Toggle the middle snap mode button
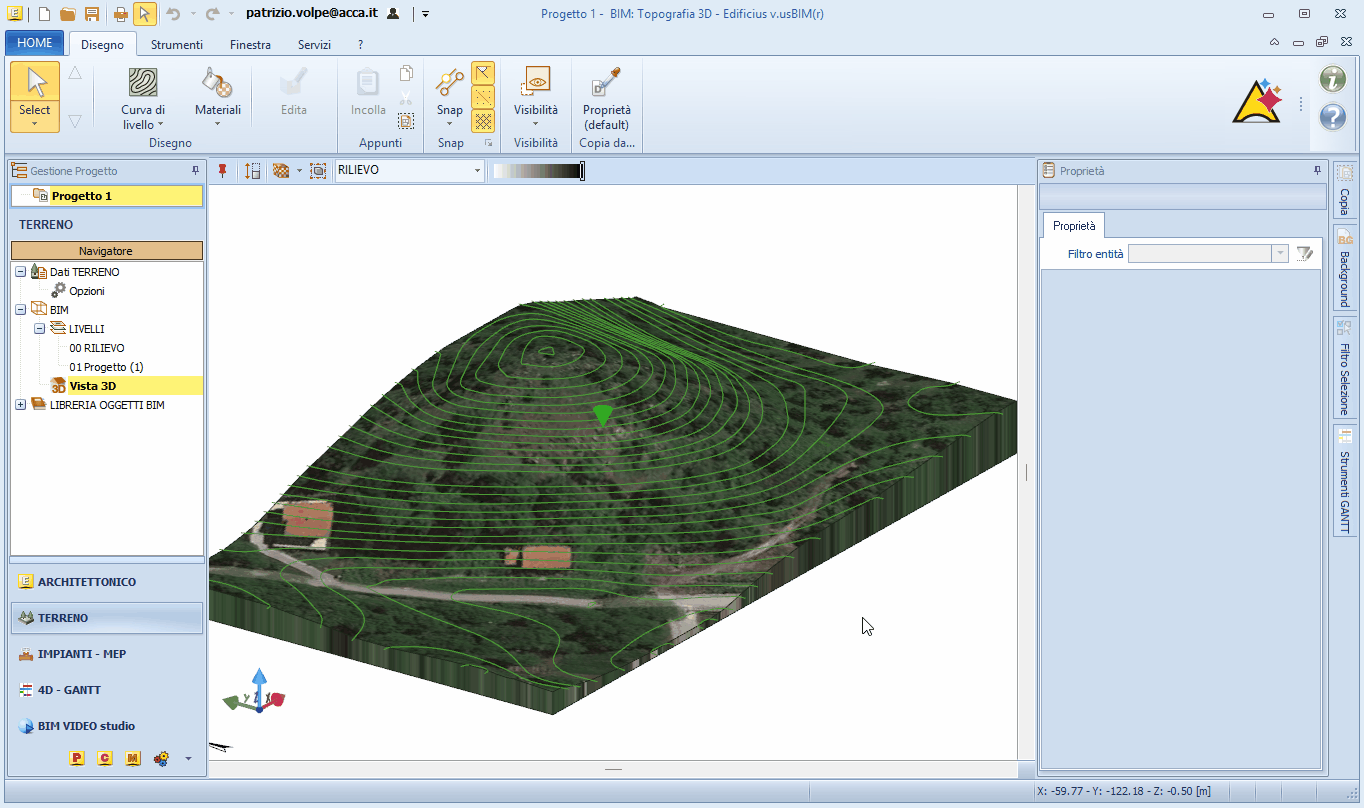 (x=483, y=97)
